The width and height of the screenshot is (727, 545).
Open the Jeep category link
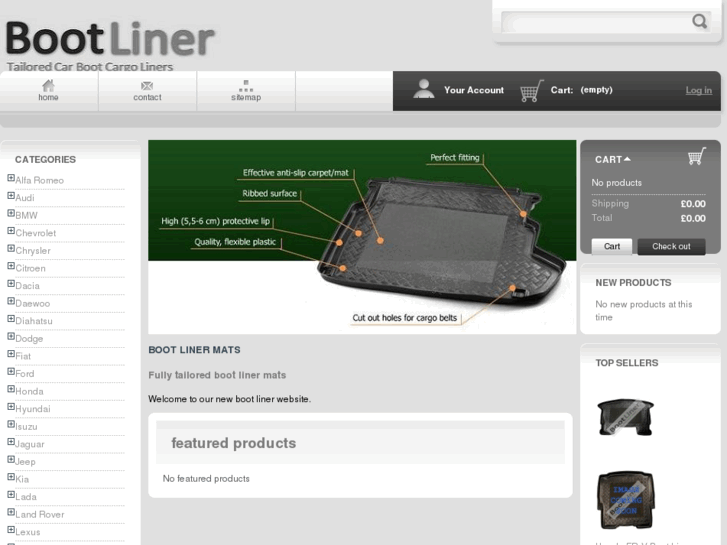tap(25, 462)
